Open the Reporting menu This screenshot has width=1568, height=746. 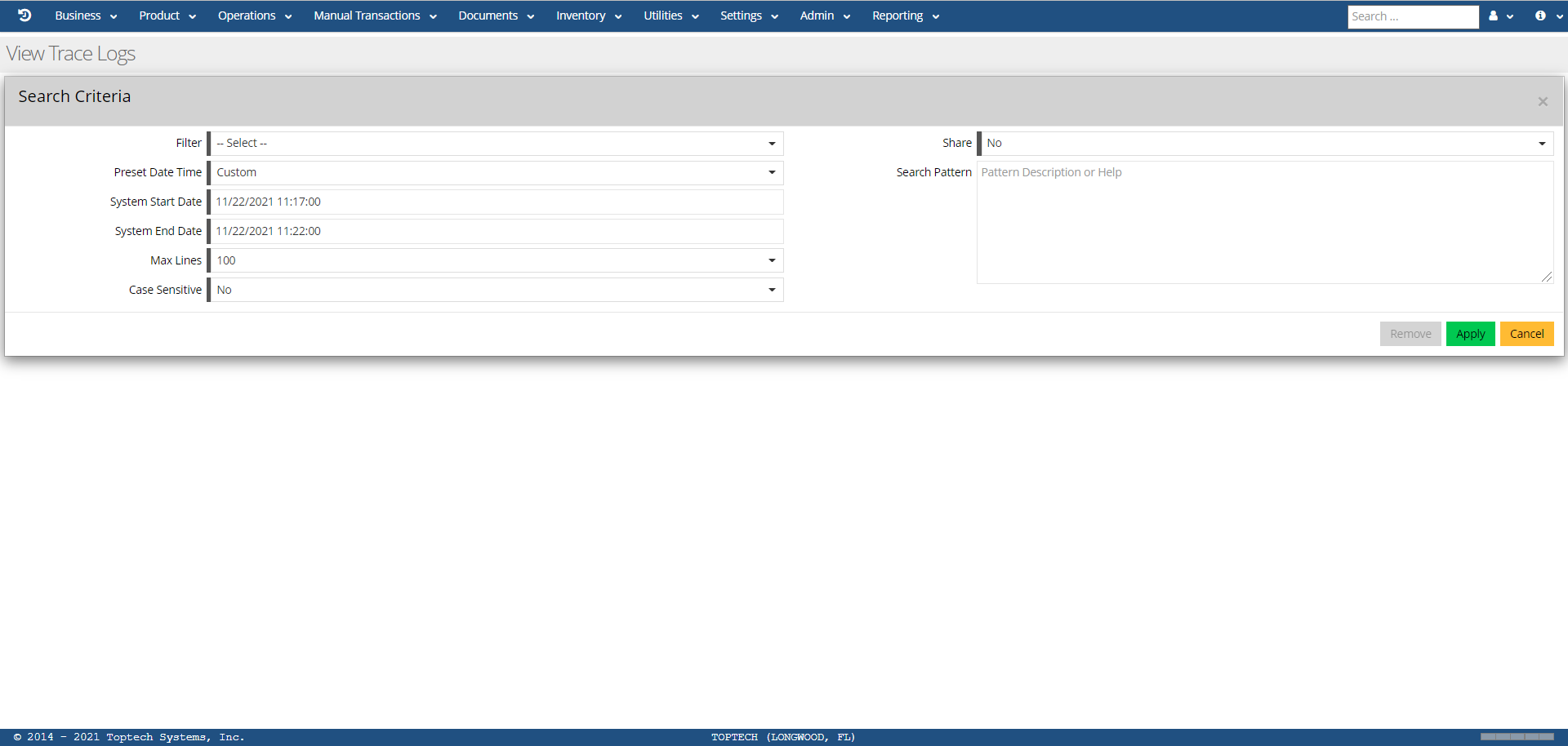tap(906, 16)
